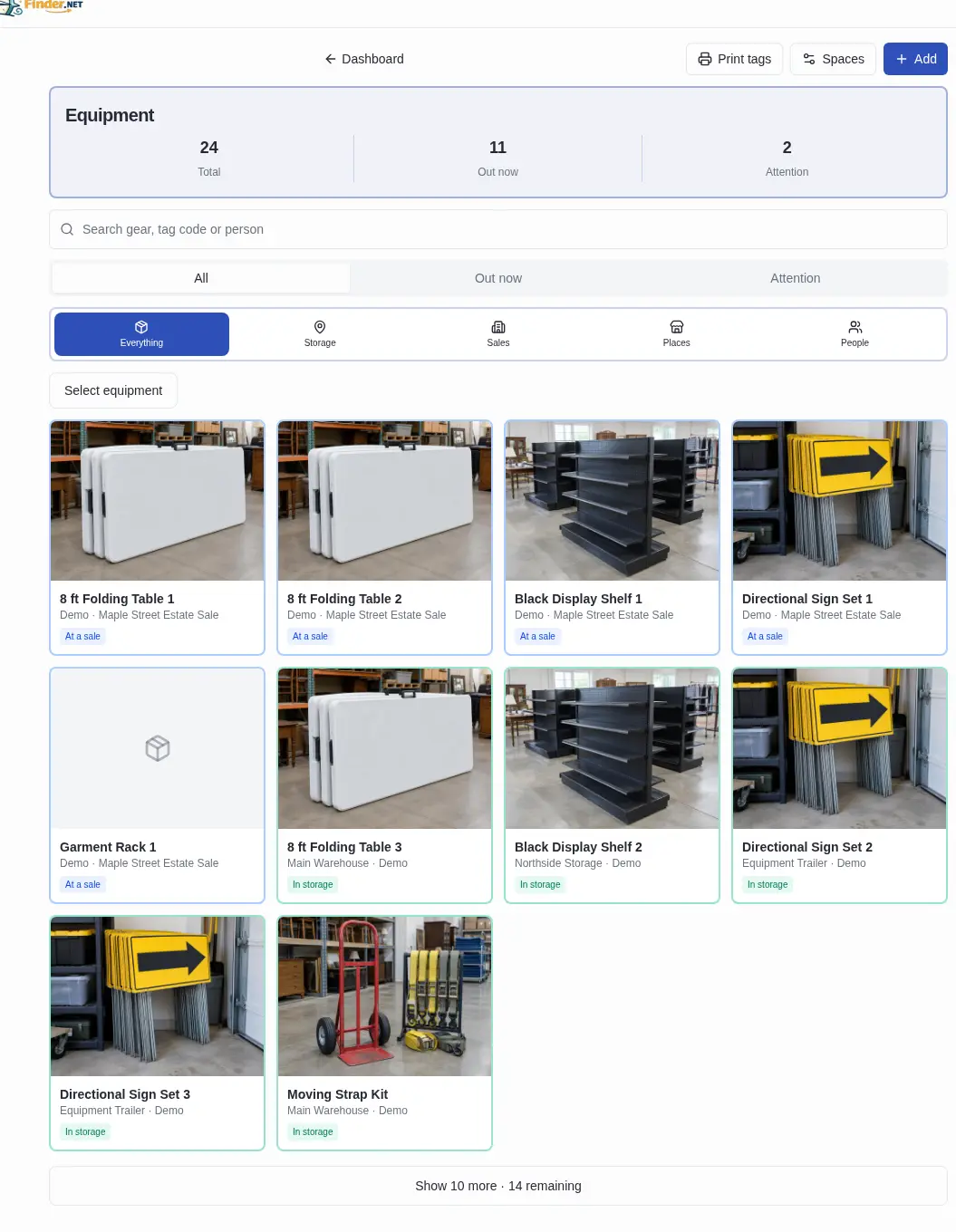956x1232 pixels.
Task: Switch to the All tab
Action: click(201, 278)
